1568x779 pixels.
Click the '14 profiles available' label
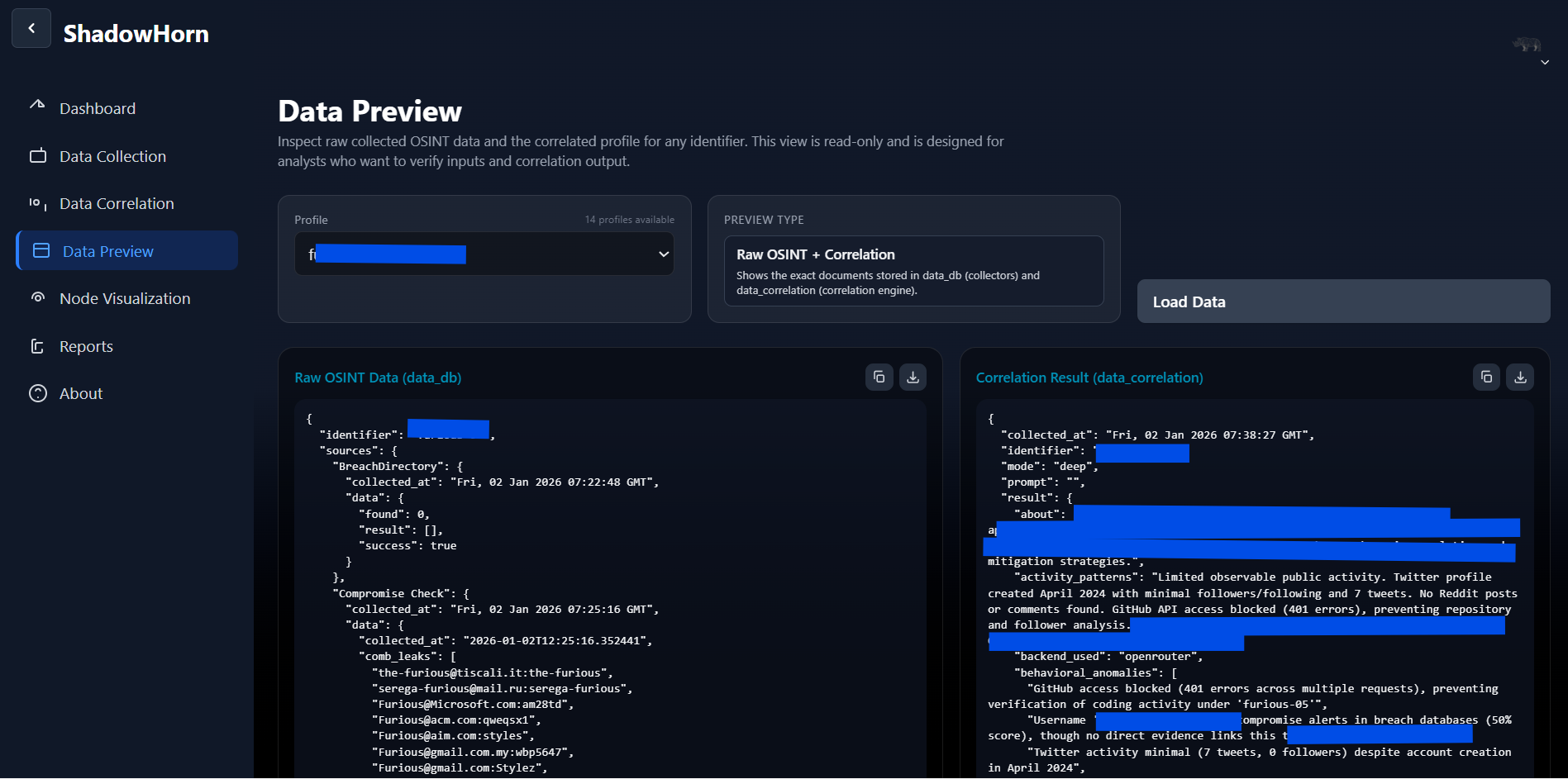[x=629, y=220]
